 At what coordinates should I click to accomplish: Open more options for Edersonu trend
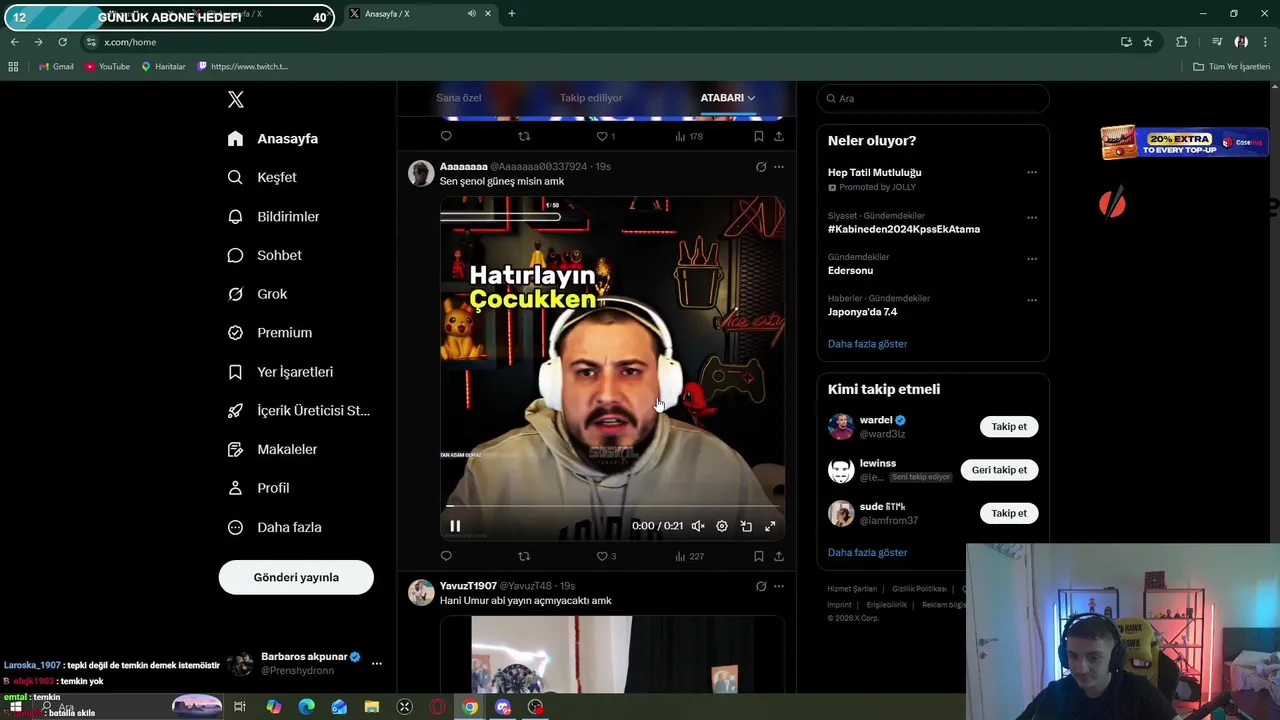coord(1032,258)
